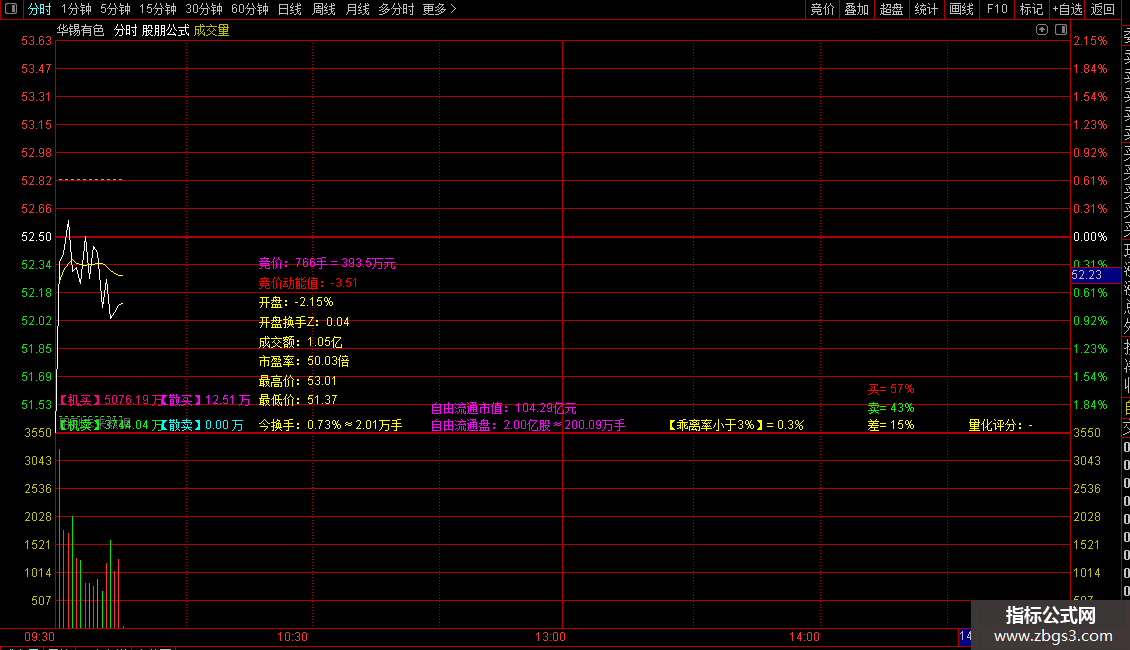Image resolution: width=1130 pixels, height=650 pixels.
Task: Click the 53.63 top price axis label
Action: pyautogui.click(x=36, y=41)
